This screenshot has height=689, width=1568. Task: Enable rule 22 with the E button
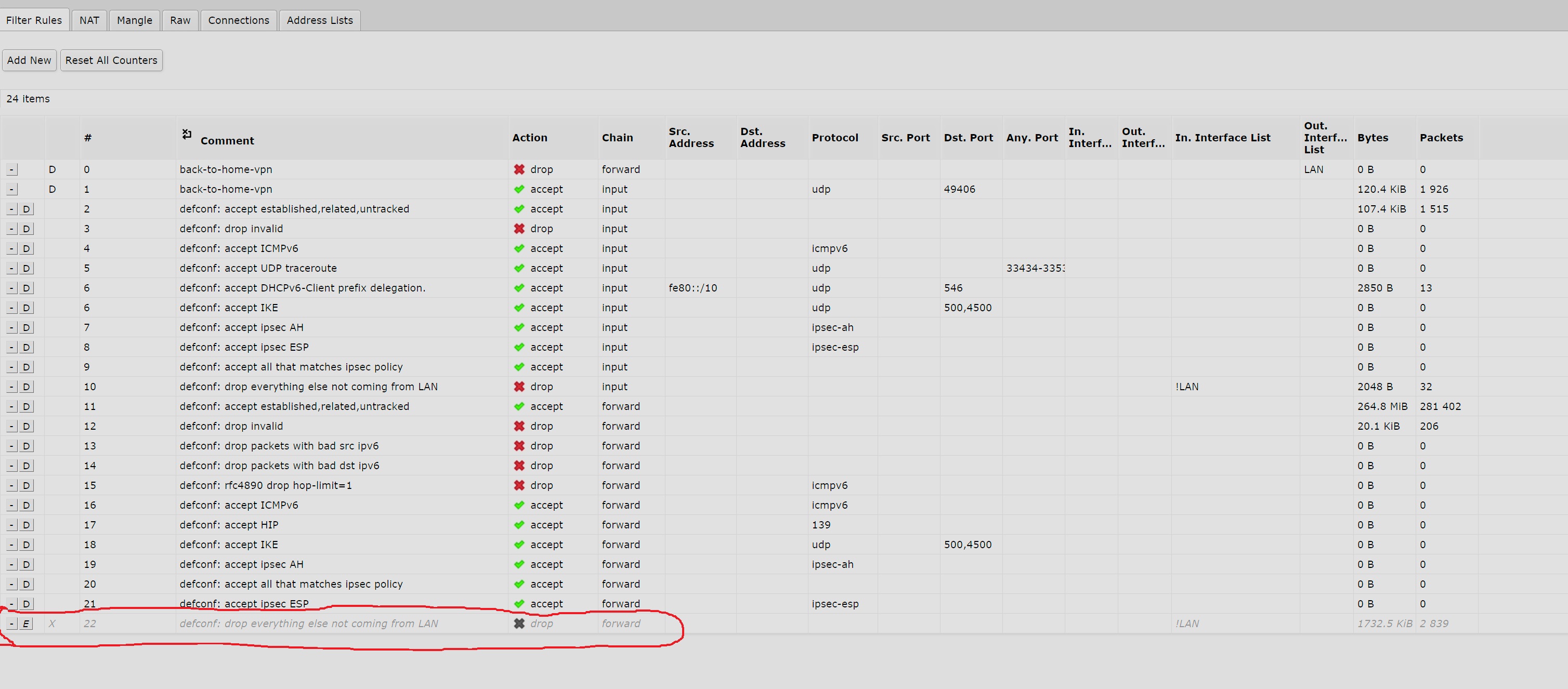tap(25, 624)
